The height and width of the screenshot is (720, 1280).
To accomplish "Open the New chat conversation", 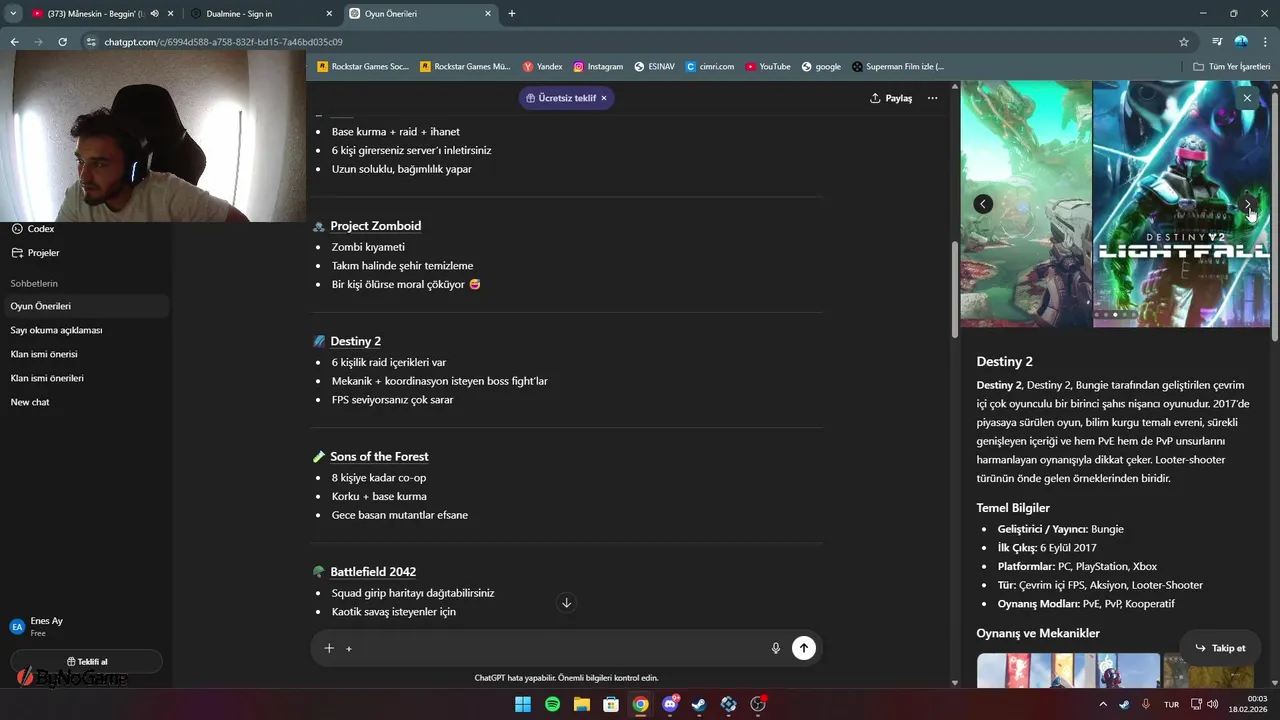I will point(85,402).
